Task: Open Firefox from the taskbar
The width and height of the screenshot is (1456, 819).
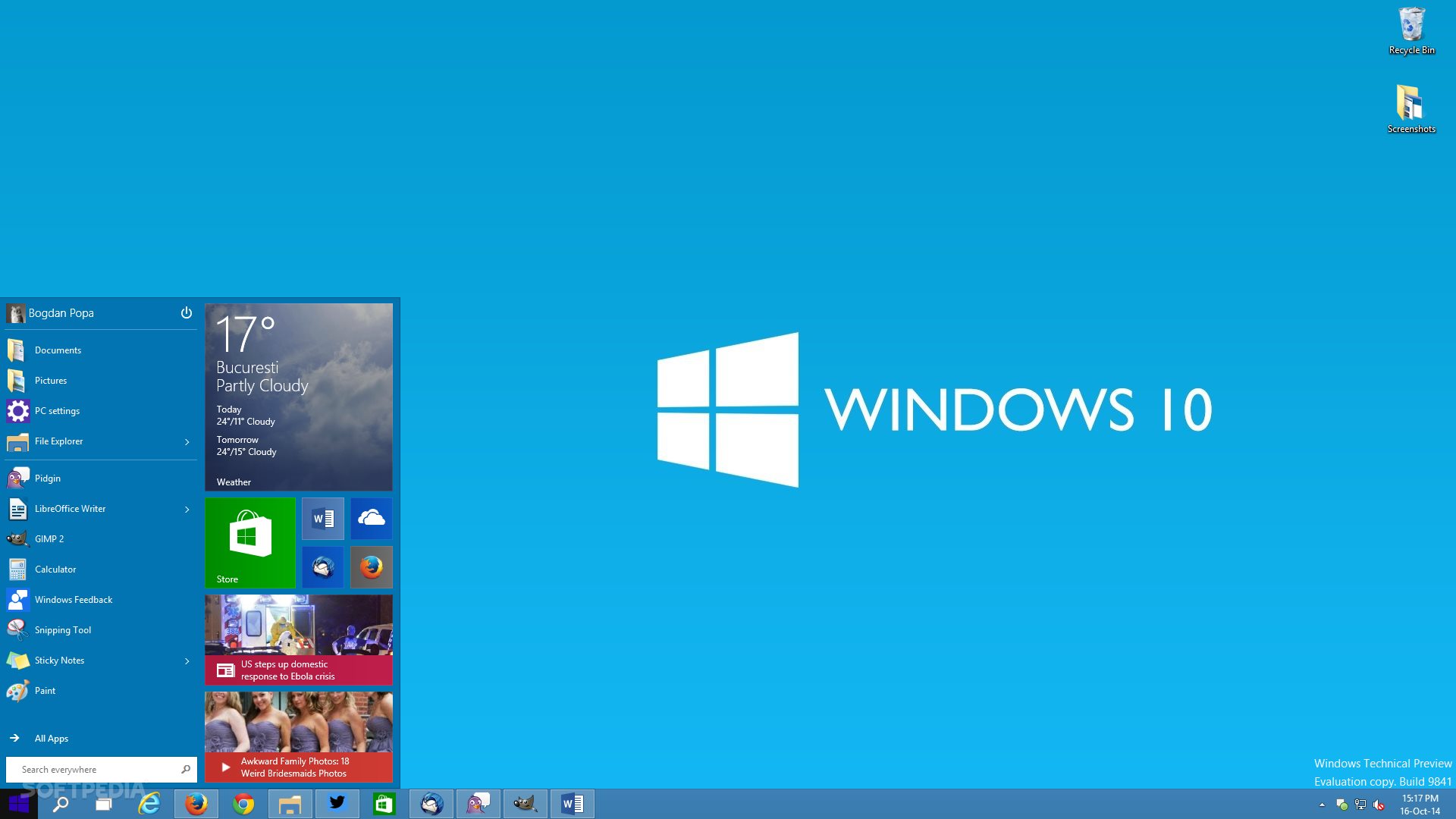Action: click(x=196, y=804)
